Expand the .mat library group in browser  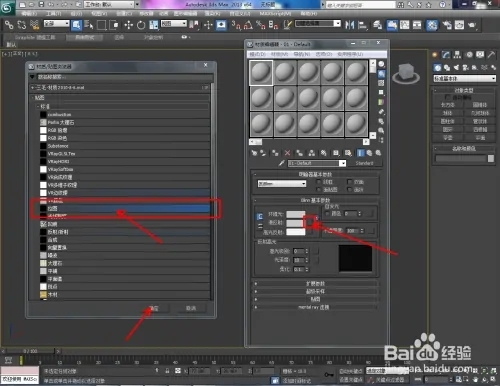(120, 88)
